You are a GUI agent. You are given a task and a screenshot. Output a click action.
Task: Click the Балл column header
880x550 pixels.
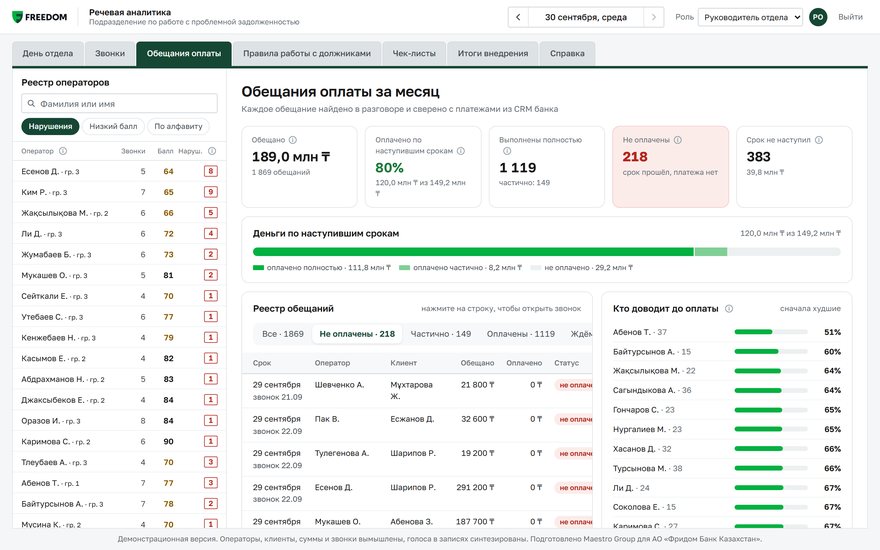point(165,151)
